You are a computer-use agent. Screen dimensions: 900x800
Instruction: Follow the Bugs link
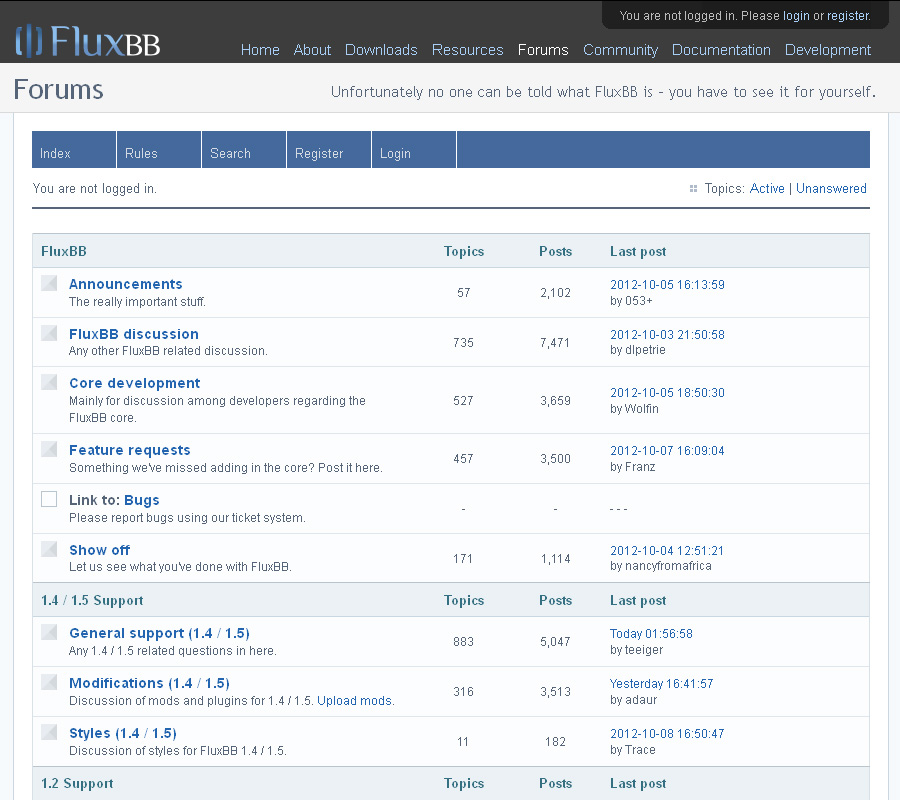142,500
